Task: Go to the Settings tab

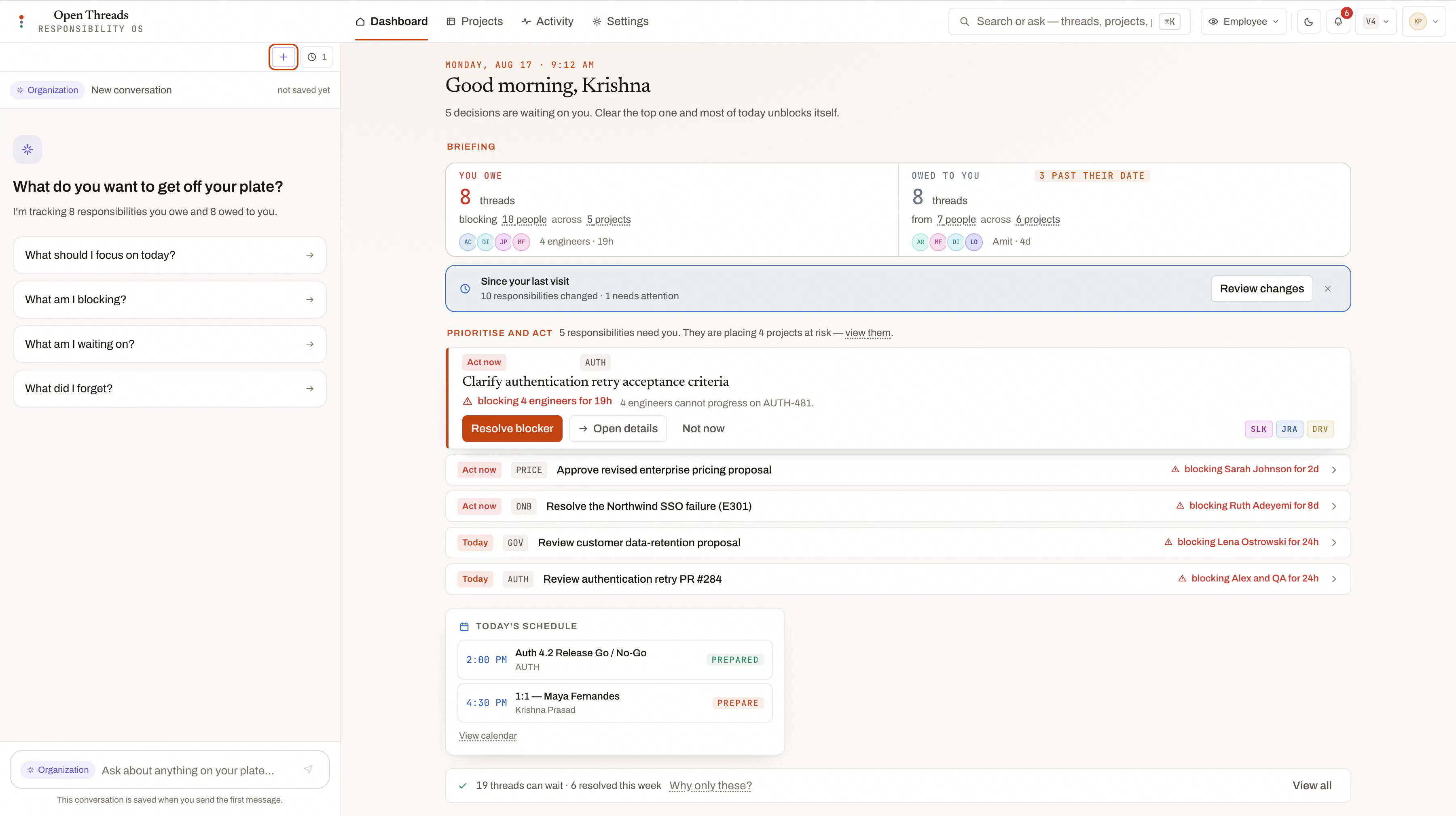Action: (620, 21)
